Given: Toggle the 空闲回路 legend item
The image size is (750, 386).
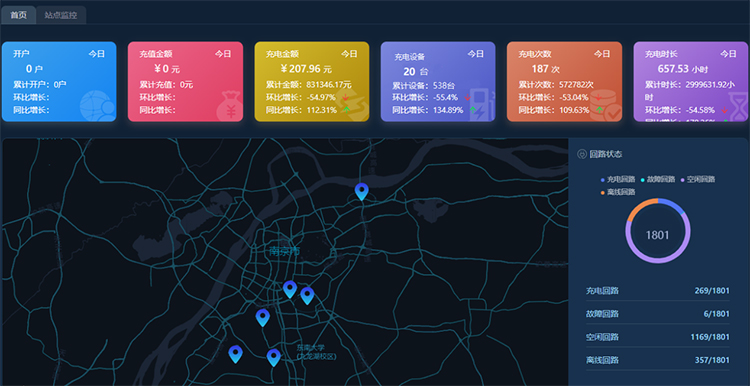Looking at the screenshot, I should 698,179.
